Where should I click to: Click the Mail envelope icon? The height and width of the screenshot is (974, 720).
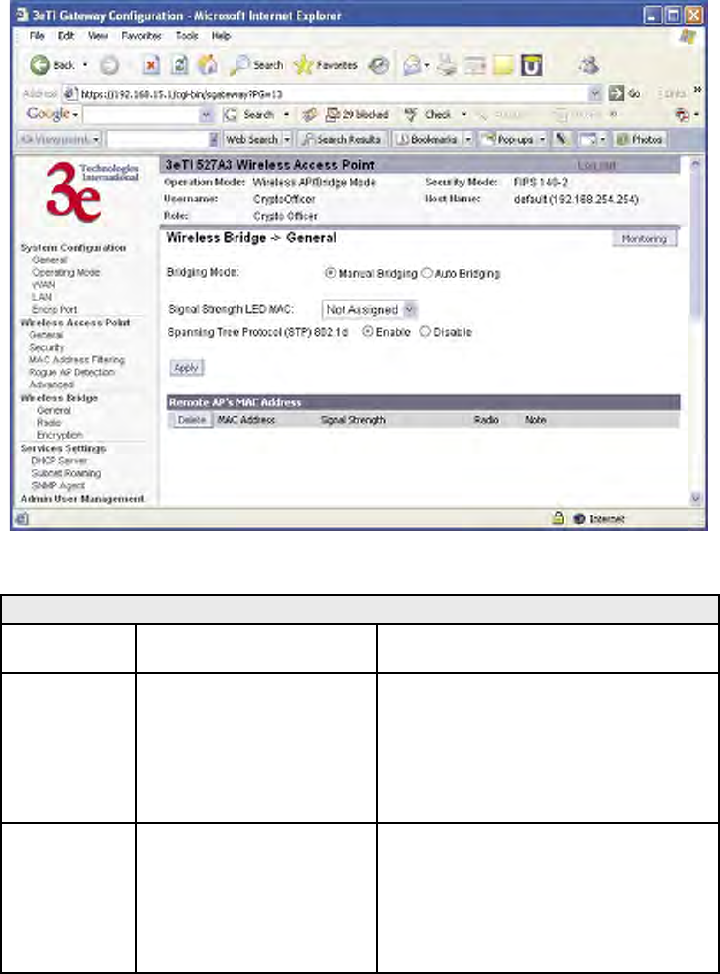point(412,65)
